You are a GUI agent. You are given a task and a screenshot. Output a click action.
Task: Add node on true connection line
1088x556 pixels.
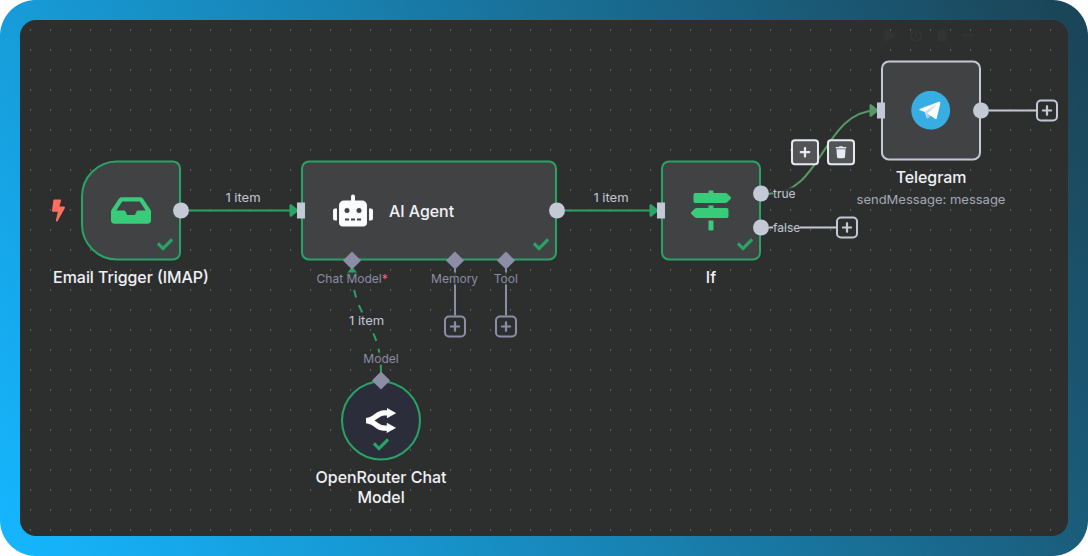[x=805, y=152]
